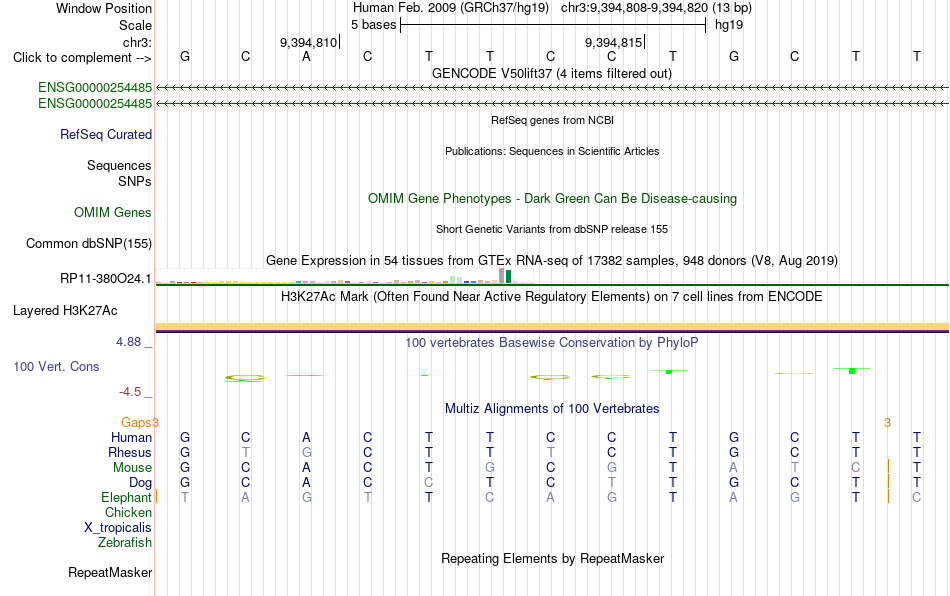Click the OMIM Gene Phenotypes track title
Viewport: 950px width, 596px height.
click(553, 199)
